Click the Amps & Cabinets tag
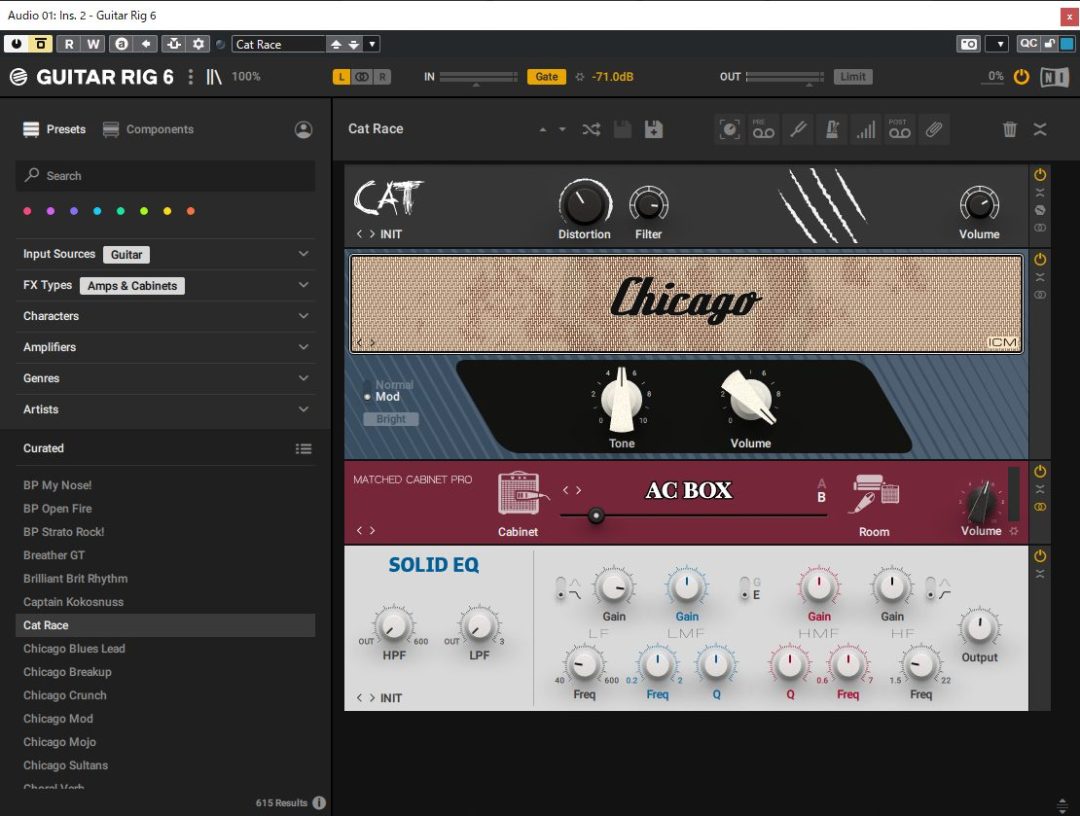 coord(132,286)
